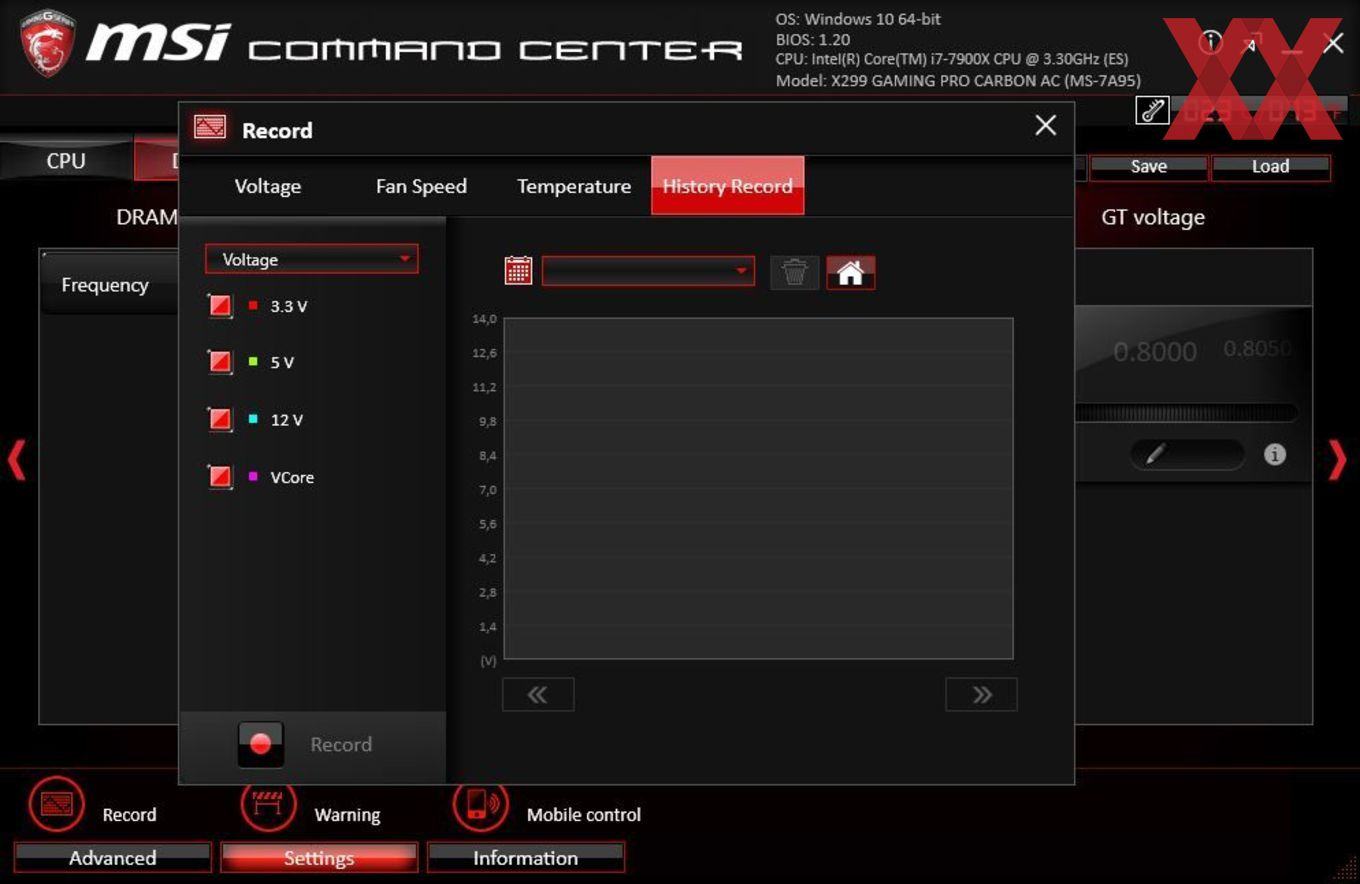Click the Advanced button
Screen dimensions: 1360x884
[x=112, y=858]
